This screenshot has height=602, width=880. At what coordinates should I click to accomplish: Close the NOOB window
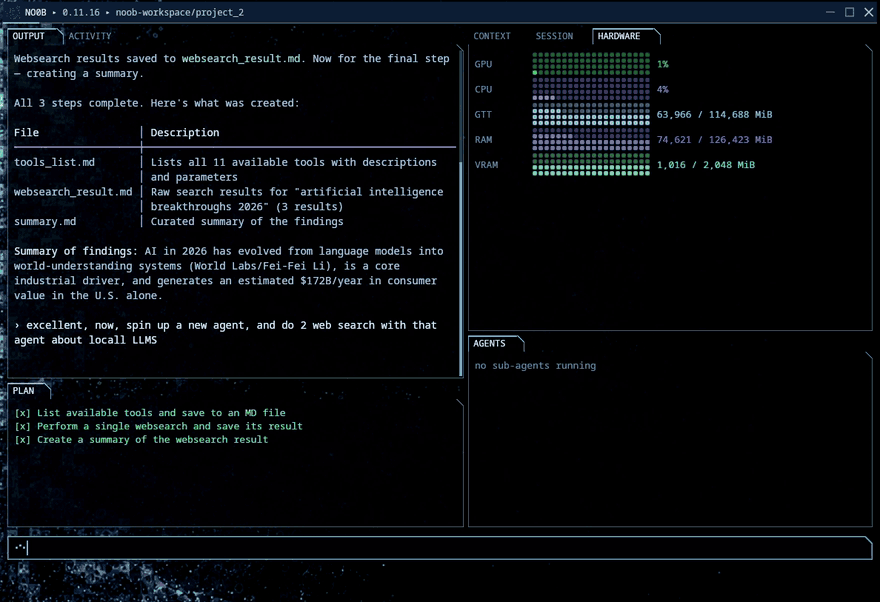coord(868,12)
